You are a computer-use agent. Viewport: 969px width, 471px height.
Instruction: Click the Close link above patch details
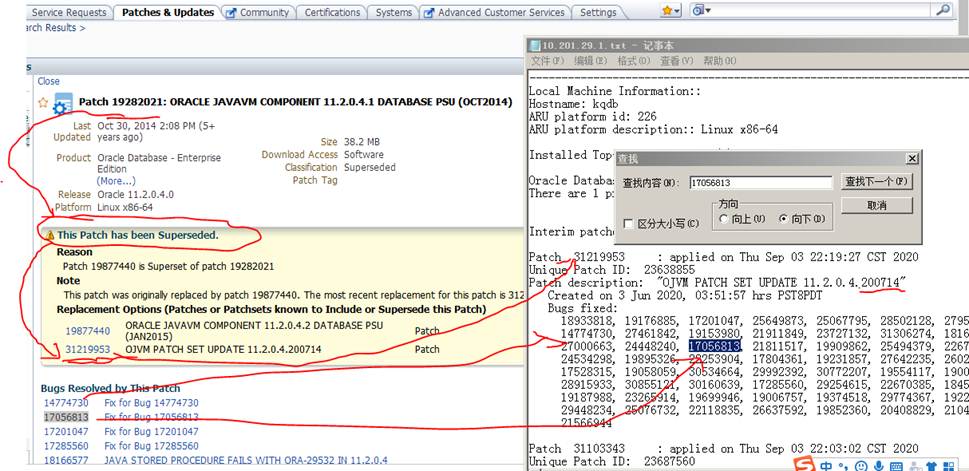coord(49,81)
